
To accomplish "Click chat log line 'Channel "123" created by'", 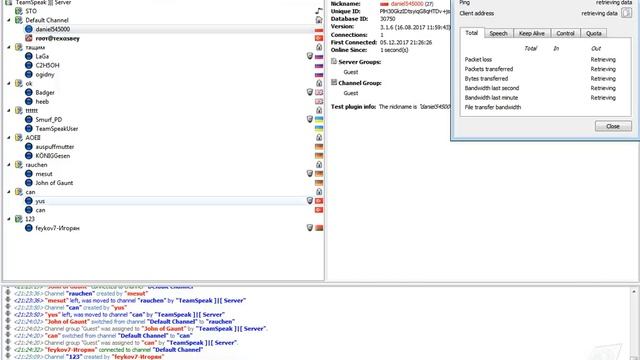I will coord(89,357).
